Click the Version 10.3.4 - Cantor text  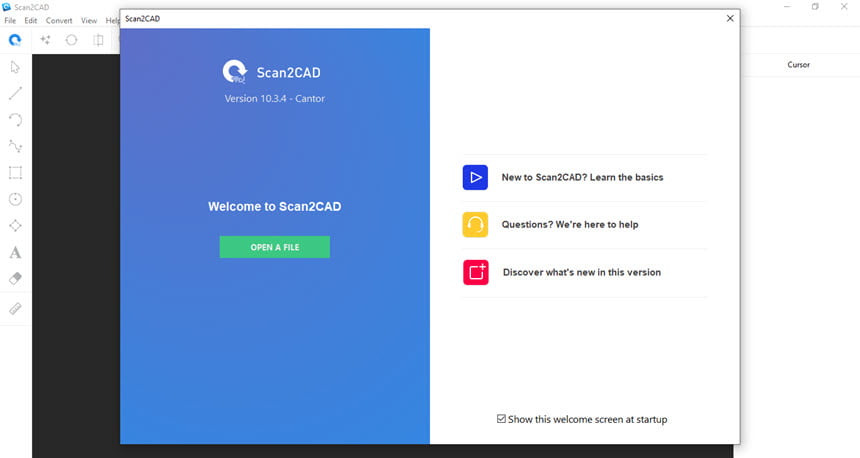pos(275,99)
